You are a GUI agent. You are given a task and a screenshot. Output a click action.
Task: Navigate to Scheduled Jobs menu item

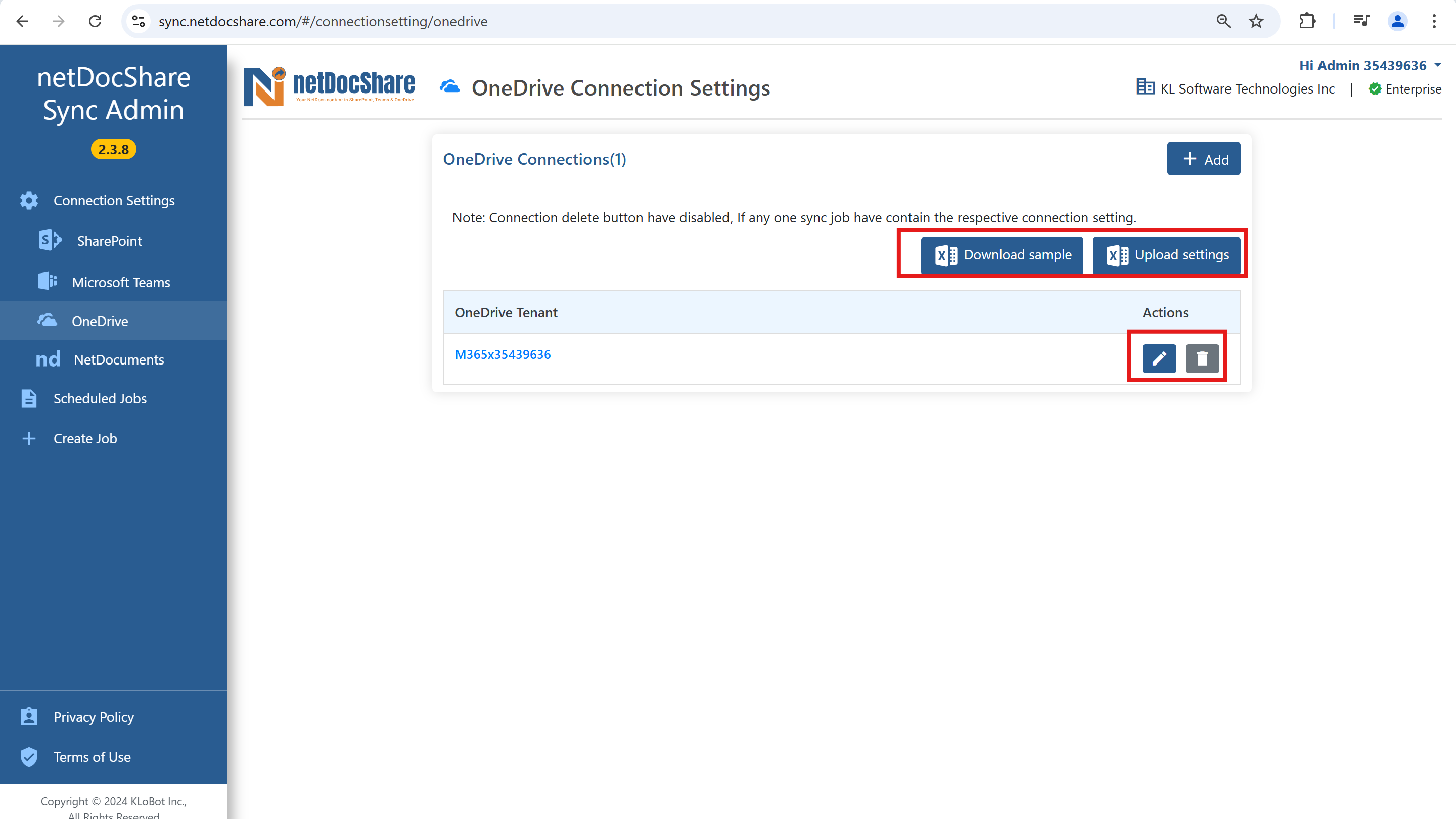pos(100,398)
